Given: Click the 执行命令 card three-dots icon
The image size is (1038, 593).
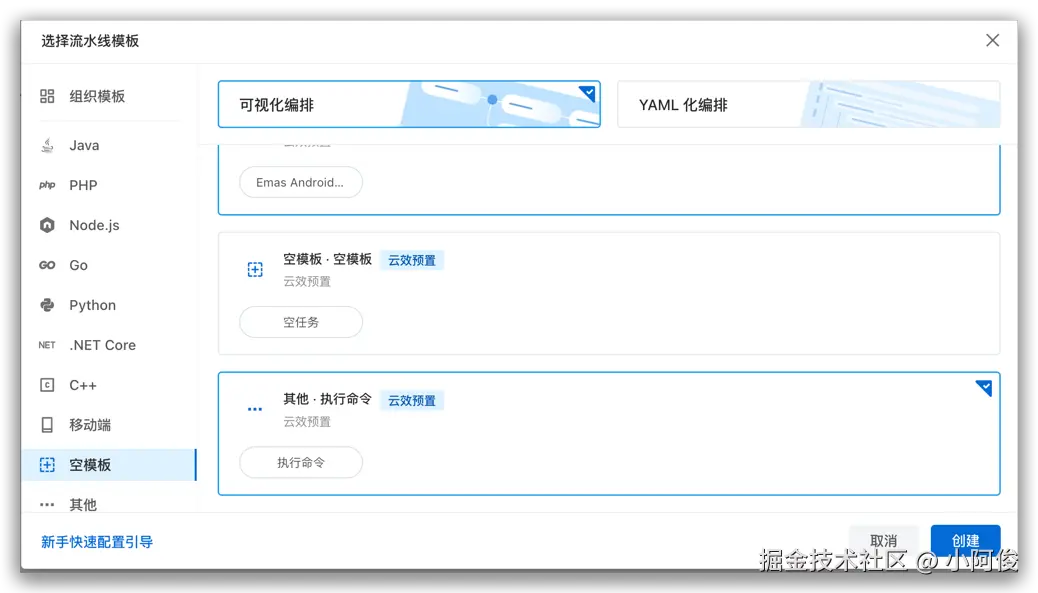Looking at the screenshot, I should tap(255, 410).
